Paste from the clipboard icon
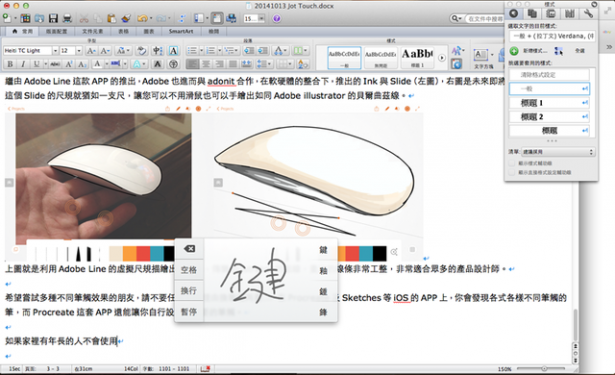Image resolution: width=615 pixels, height=375 pixels. [x=112, y=18]
